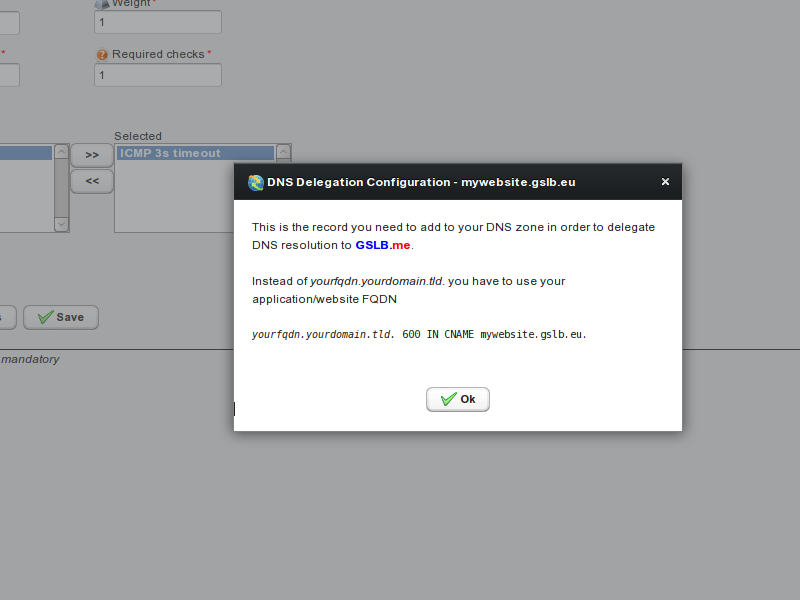Click the << remove-from-selected button
This screenshot has width=800, height=600.
coord(92,181)
